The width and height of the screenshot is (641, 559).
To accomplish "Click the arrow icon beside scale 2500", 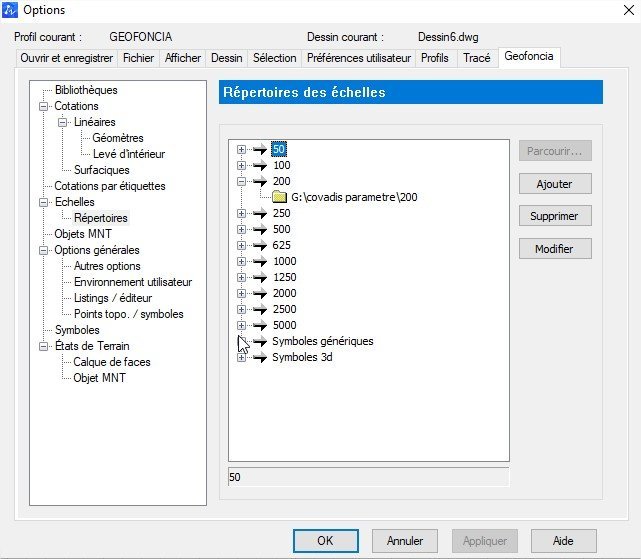I will click(x=260, y=309).
